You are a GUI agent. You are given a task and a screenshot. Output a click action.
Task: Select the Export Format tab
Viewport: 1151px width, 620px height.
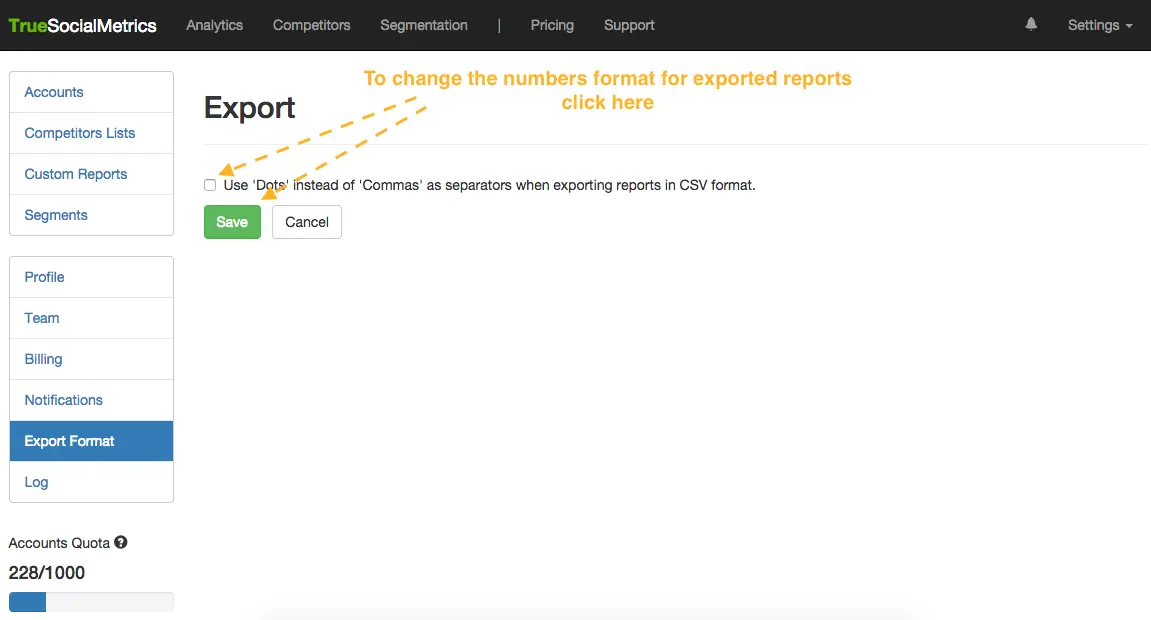click(x=70, y=441)
